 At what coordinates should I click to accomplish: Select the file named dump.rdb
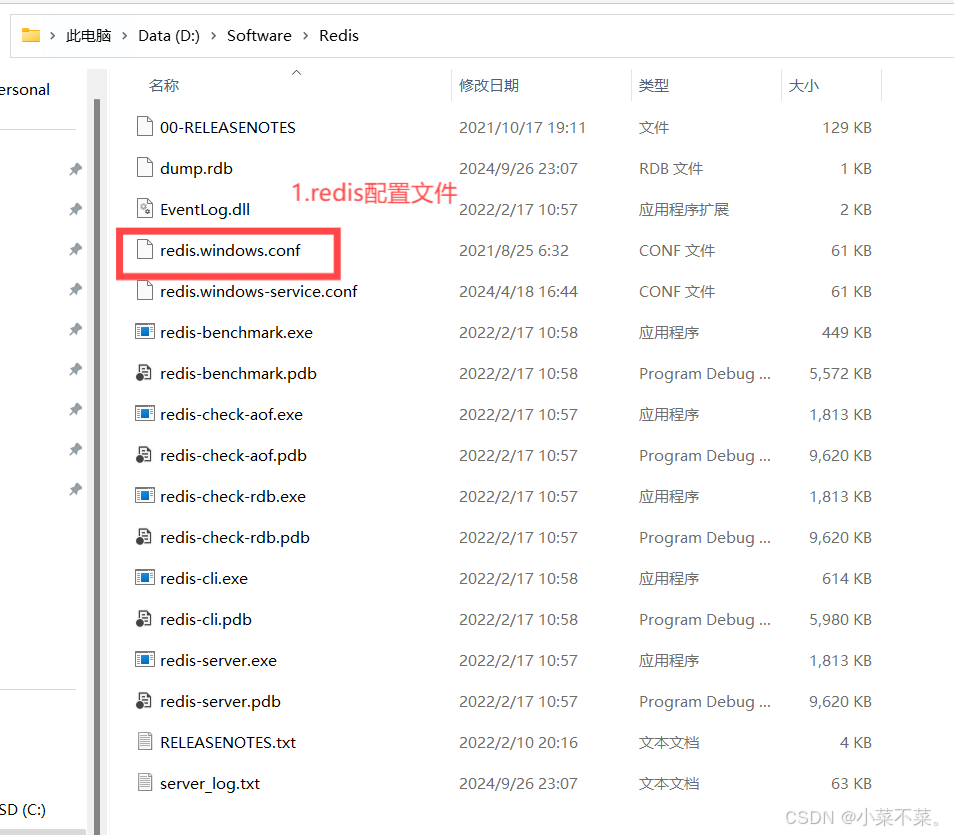[x=197, y=169]
